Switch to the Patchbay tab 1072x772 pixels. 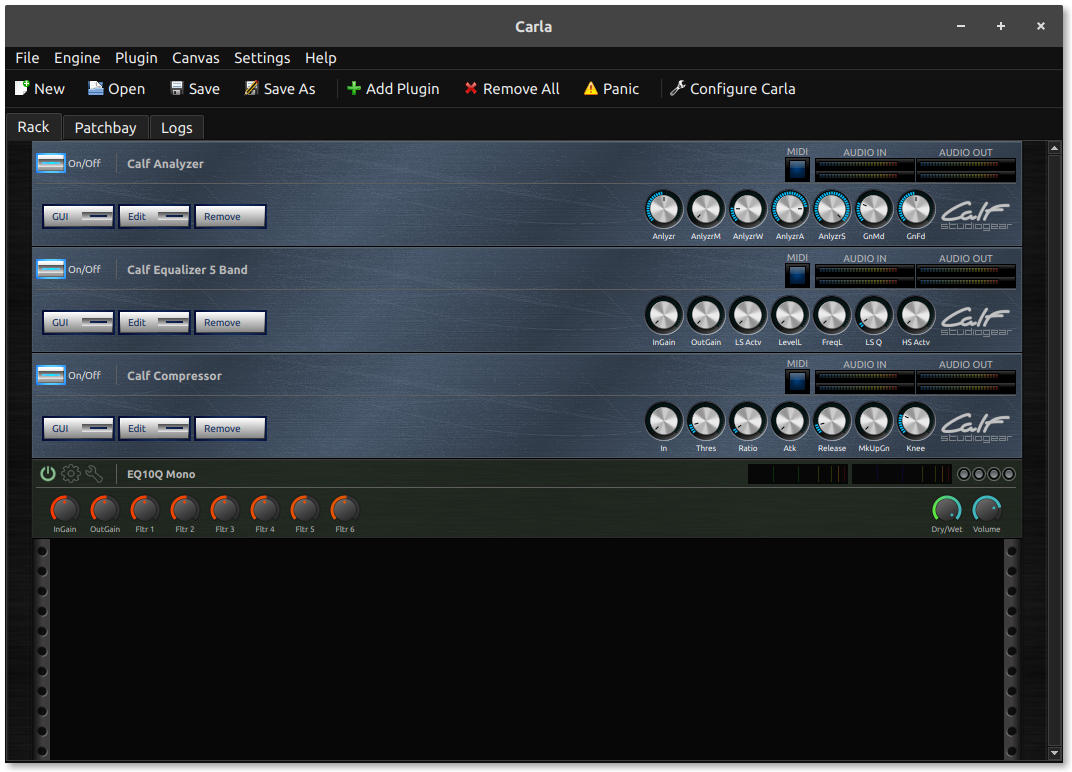tap(105, 128)
